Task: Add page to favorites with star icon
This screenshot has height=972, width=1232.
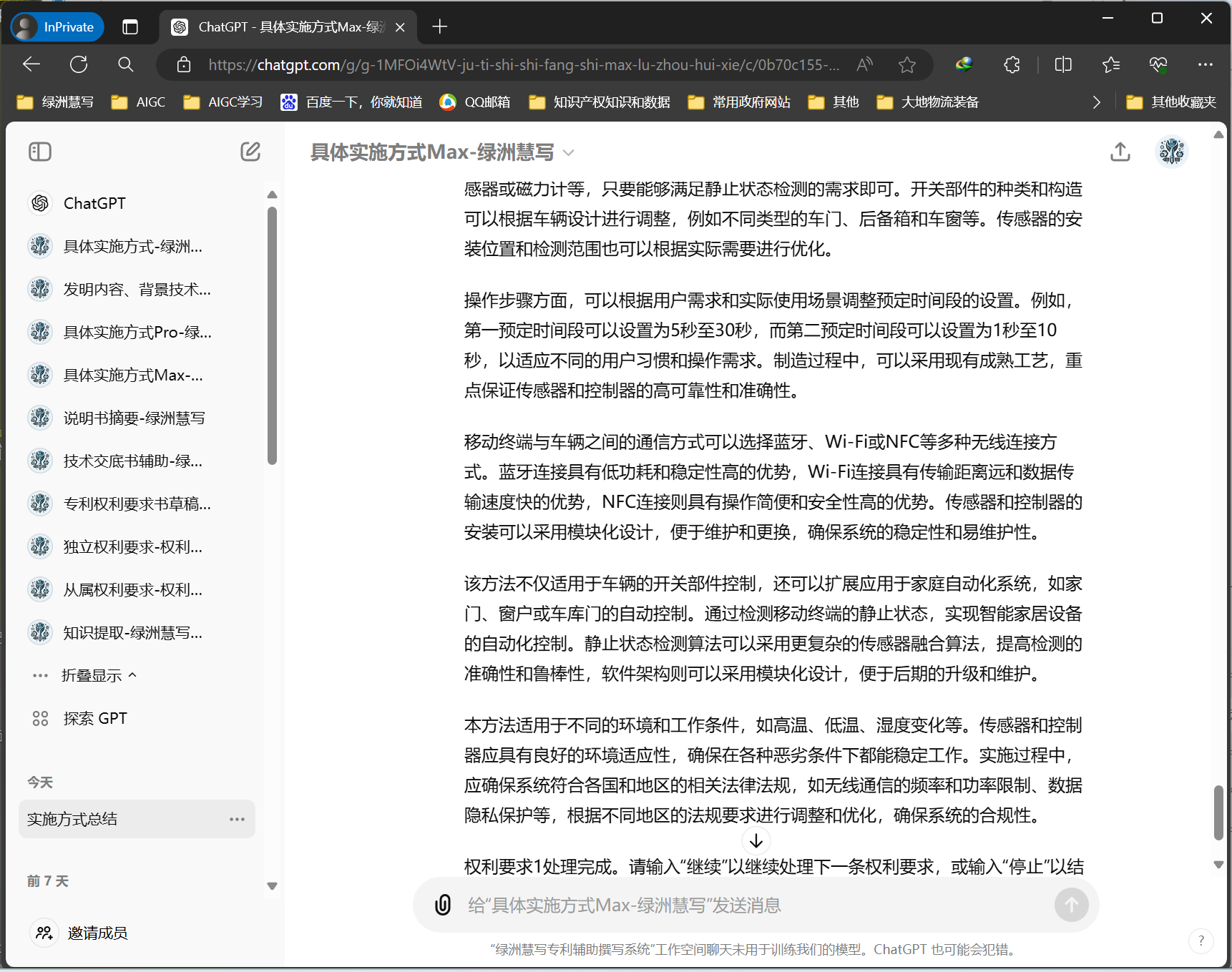Action: (x=906, y=64)
